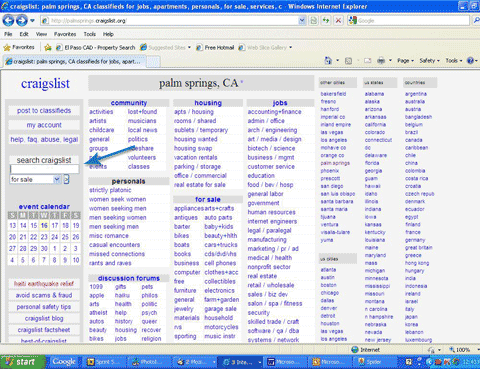Click the search go arrow button
Image resolution: width=480 pixels, height=369 pixels.
tap(66, 179)
